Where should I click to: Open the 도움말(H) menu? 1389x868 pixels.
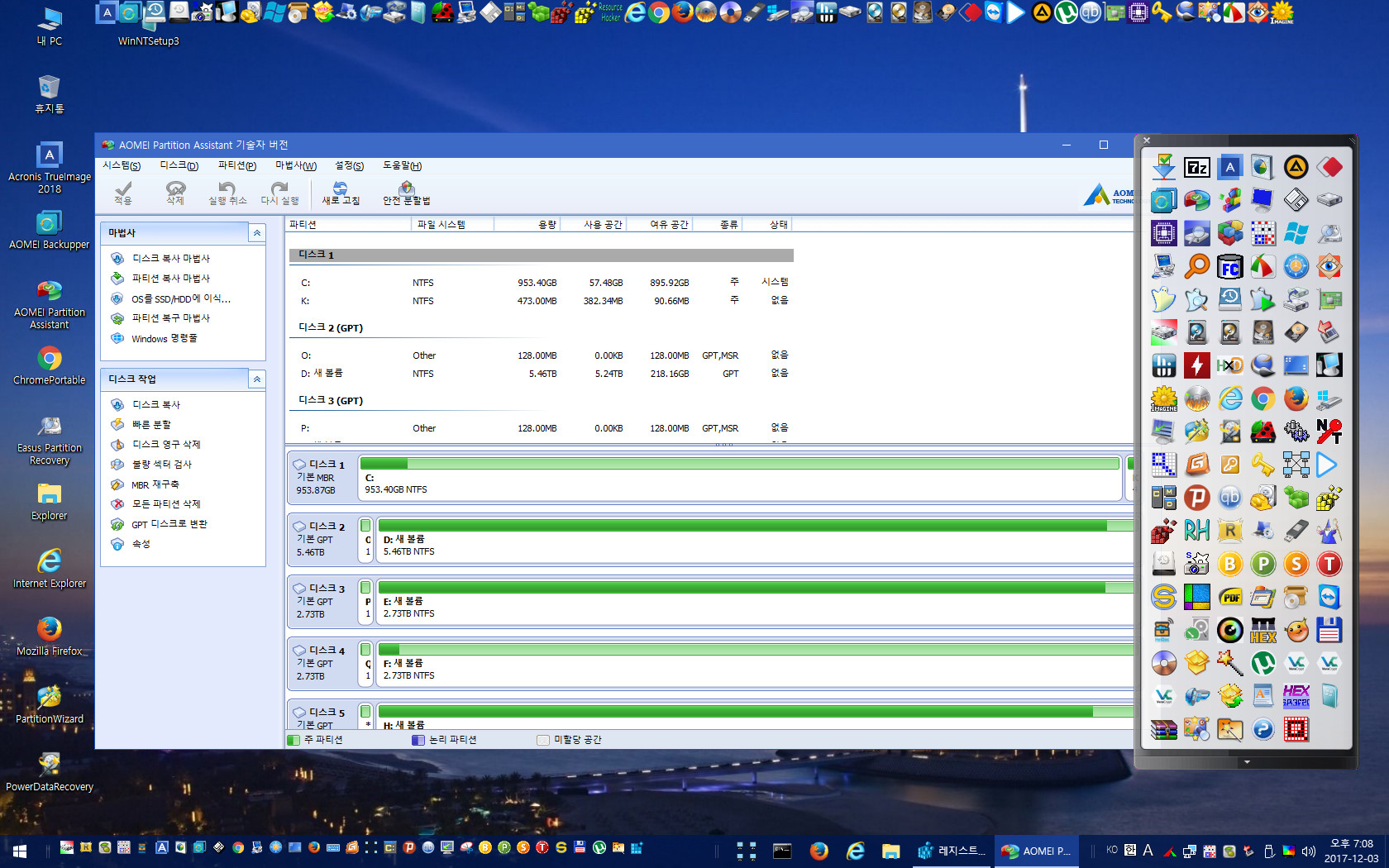pos(402,165)
